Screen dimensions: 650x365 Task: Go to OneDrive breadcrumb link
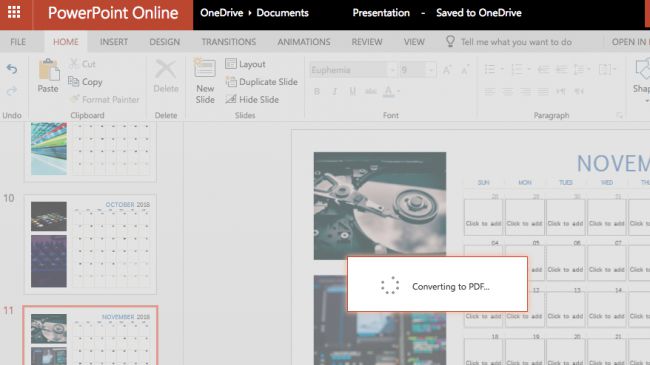pos(222,13)
